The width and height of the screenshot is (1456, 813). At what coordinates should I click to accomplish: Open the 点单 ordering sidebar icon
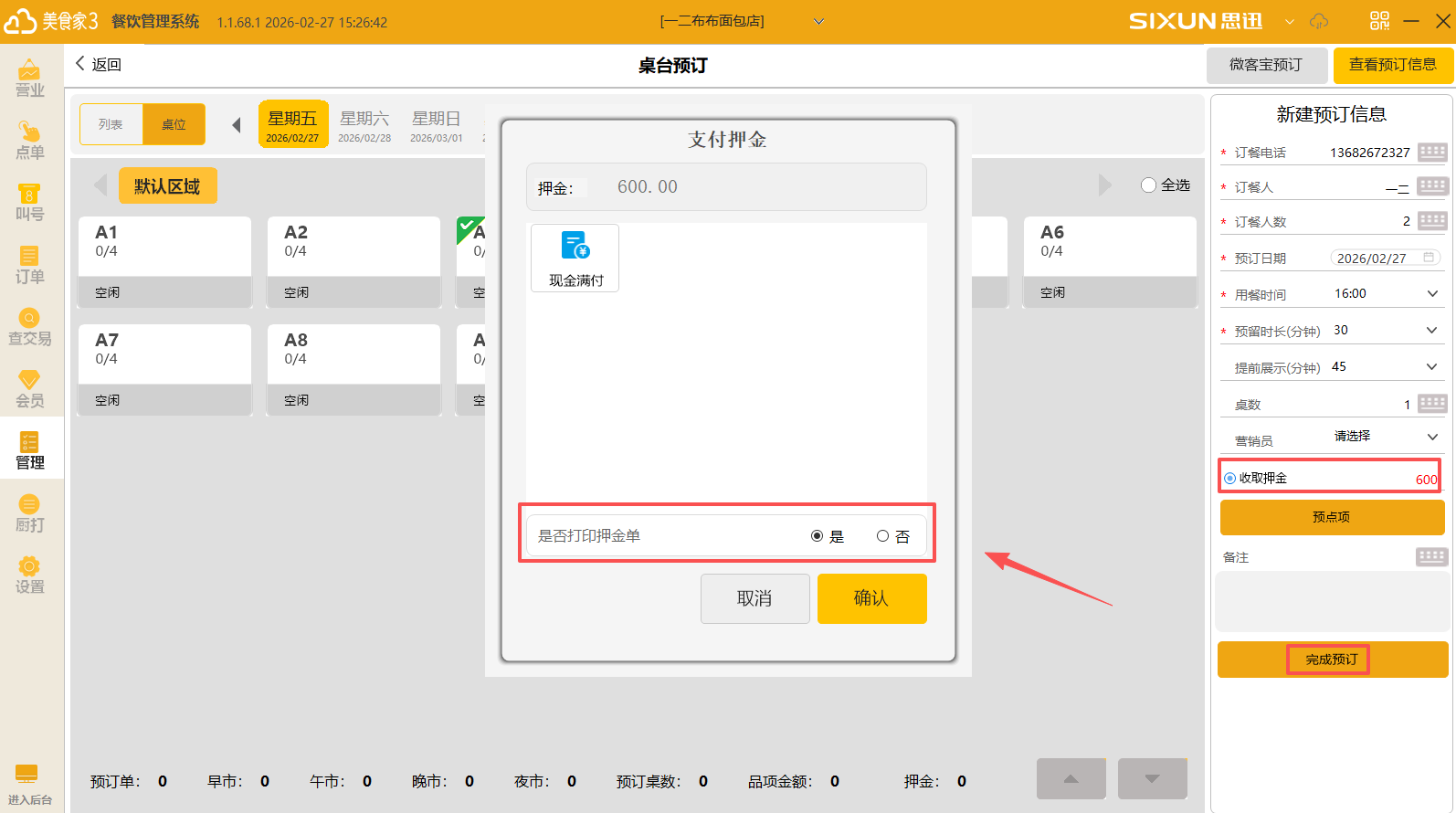coord(29,140)
